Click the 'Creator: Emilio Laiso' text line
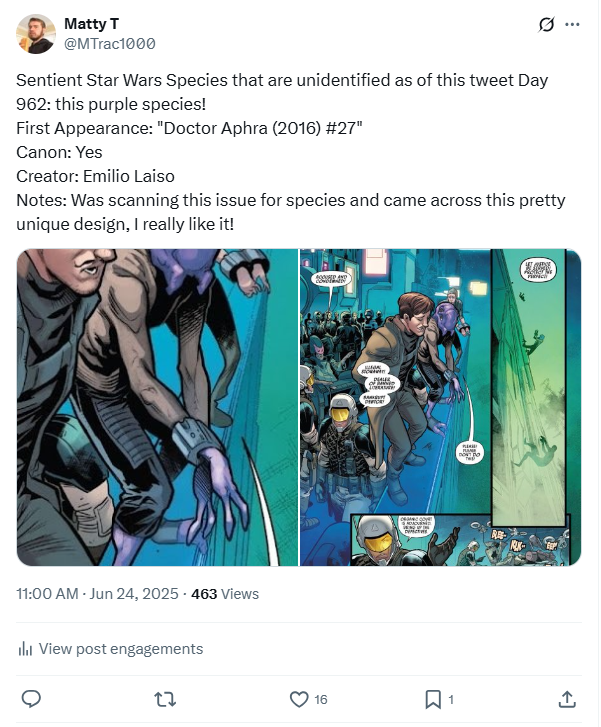601x727 pixels. tap(95, 175)
